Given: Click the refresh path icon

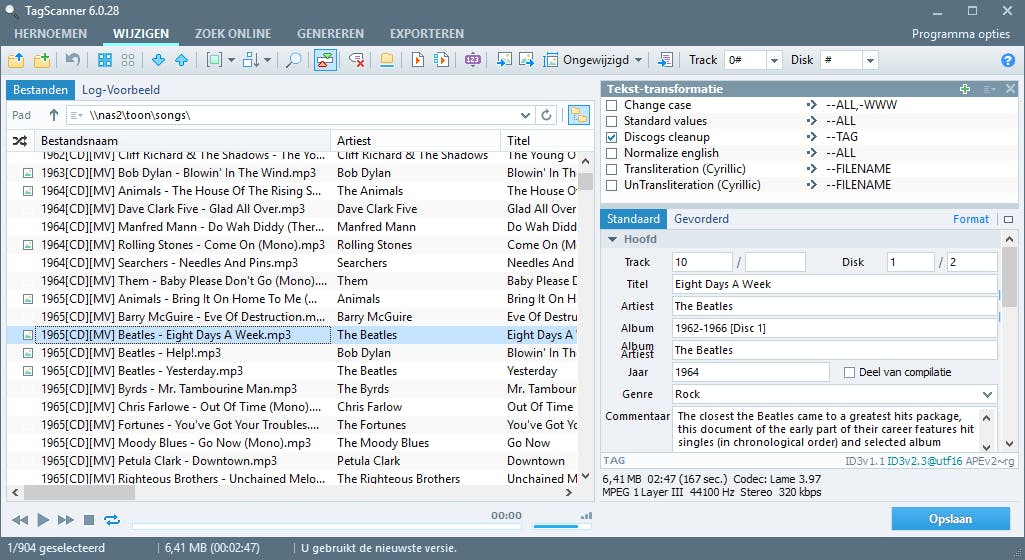Looking at the screenshot, I should pos(546,115).
